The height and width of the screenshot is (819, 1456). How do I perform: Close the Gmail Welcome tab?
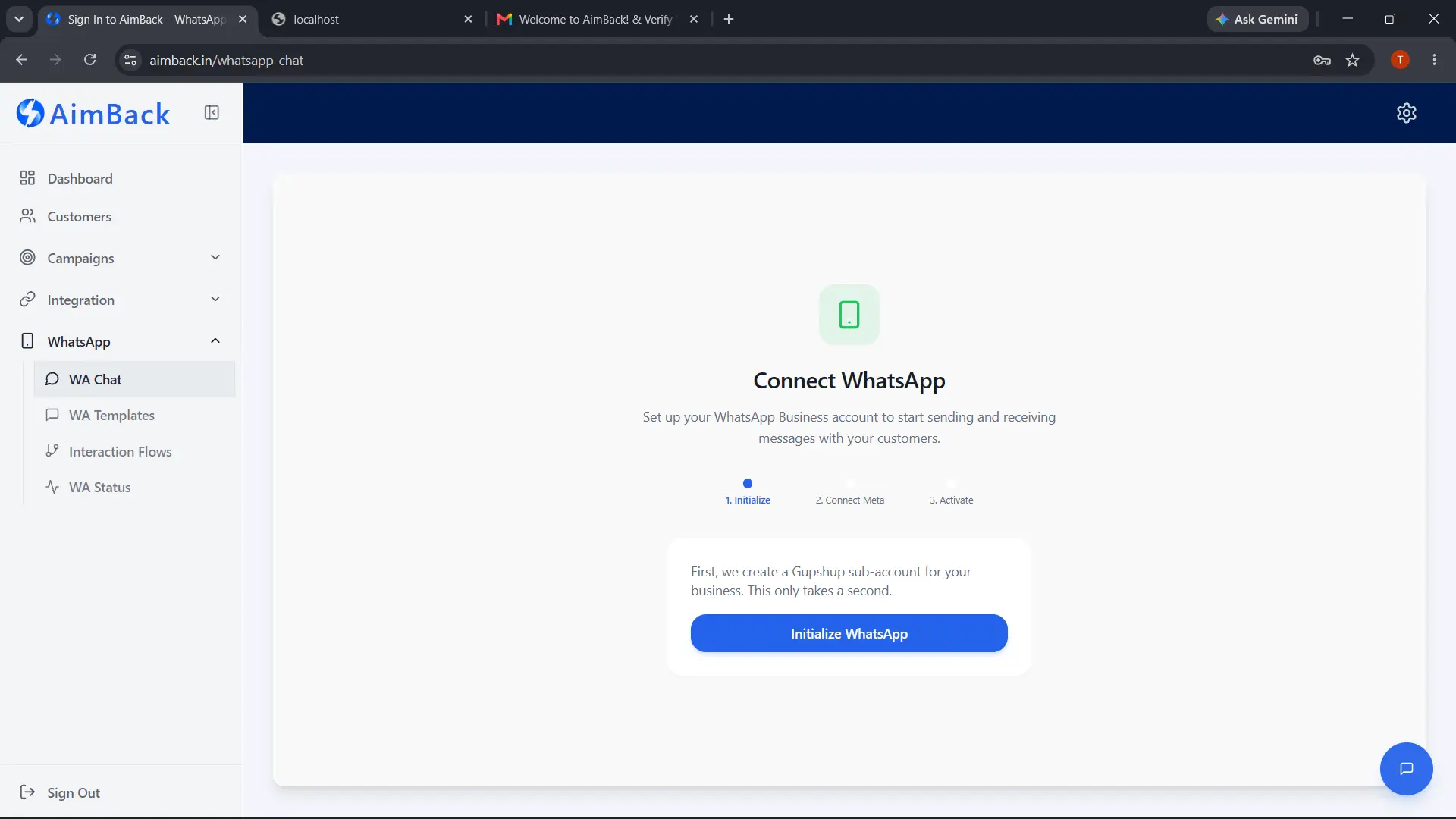(x=693, y=19)
